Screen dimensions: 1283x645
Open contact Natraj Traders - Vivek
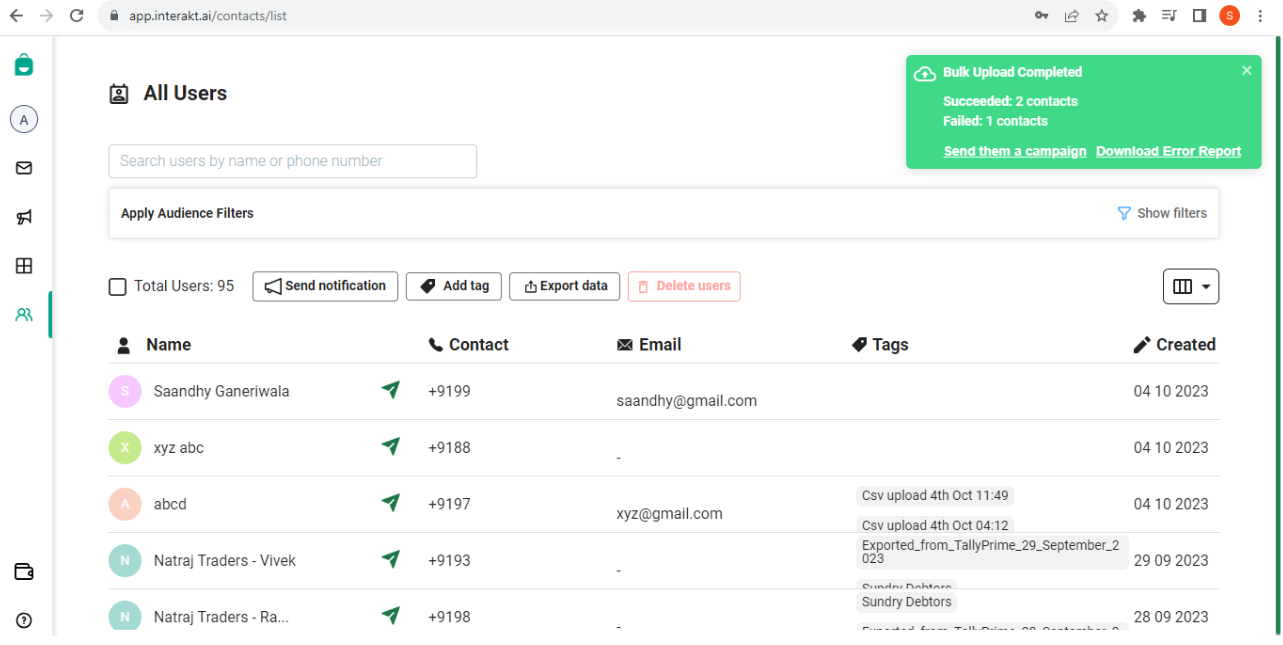[225, 560]
